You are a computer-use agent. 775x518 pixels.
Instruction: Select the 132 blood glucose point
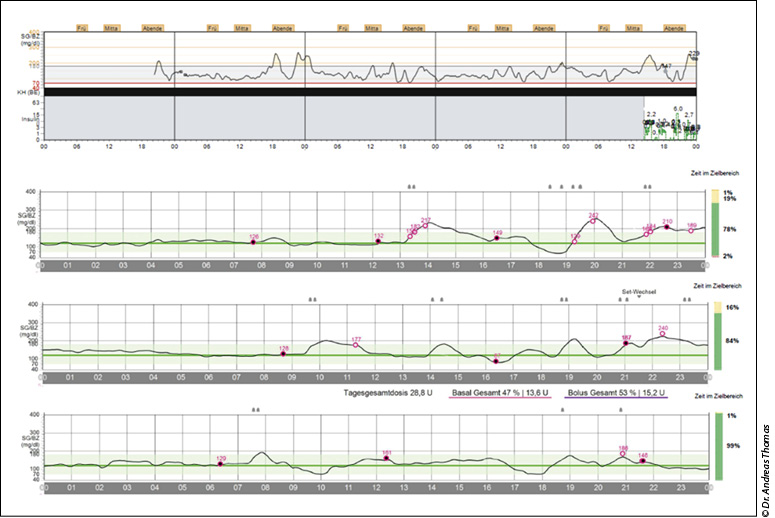[x=378, y=242]
